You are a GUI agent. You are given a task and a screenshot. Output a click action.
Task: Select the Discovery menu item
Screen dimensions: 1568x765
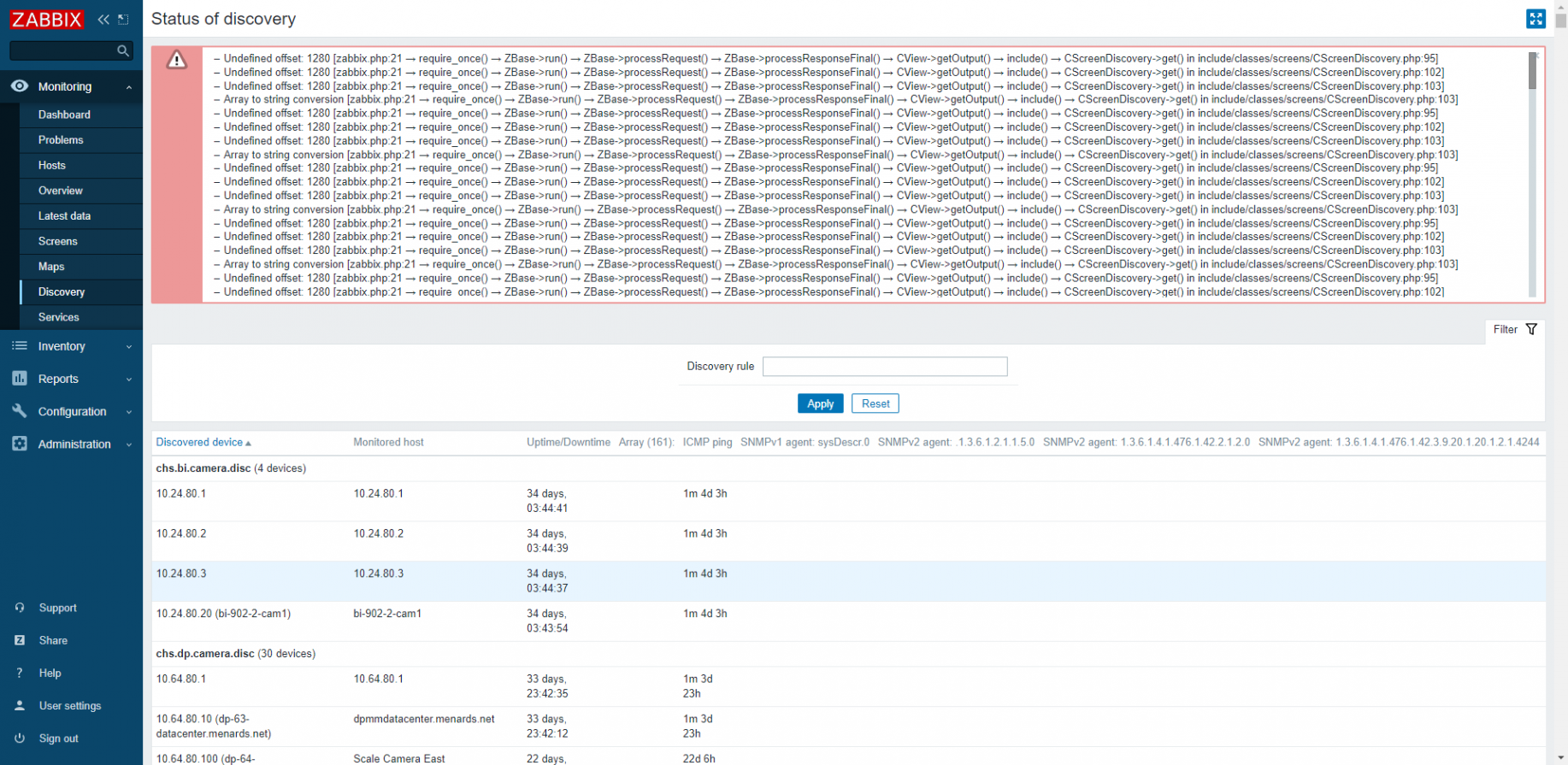[x=62, y=291]
